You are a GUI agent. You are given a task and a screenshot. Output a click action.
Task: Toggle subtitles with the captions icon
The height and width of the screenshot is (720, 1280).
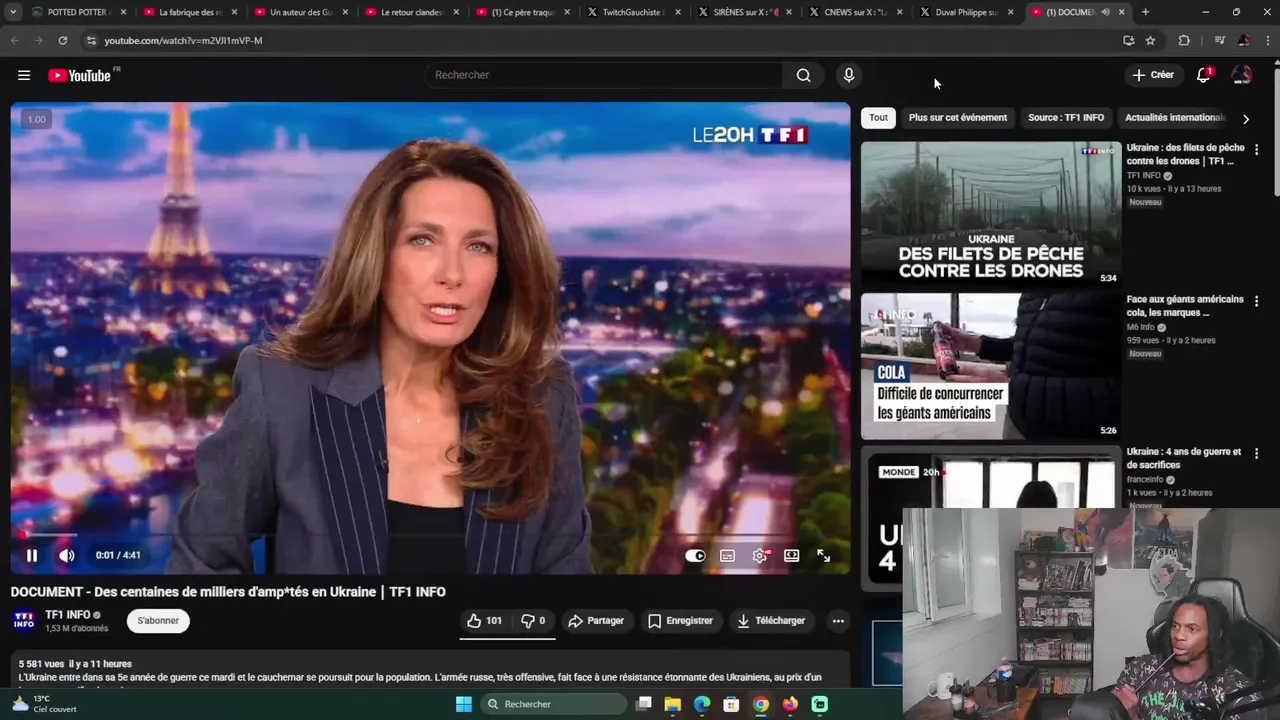click(727, 556)
